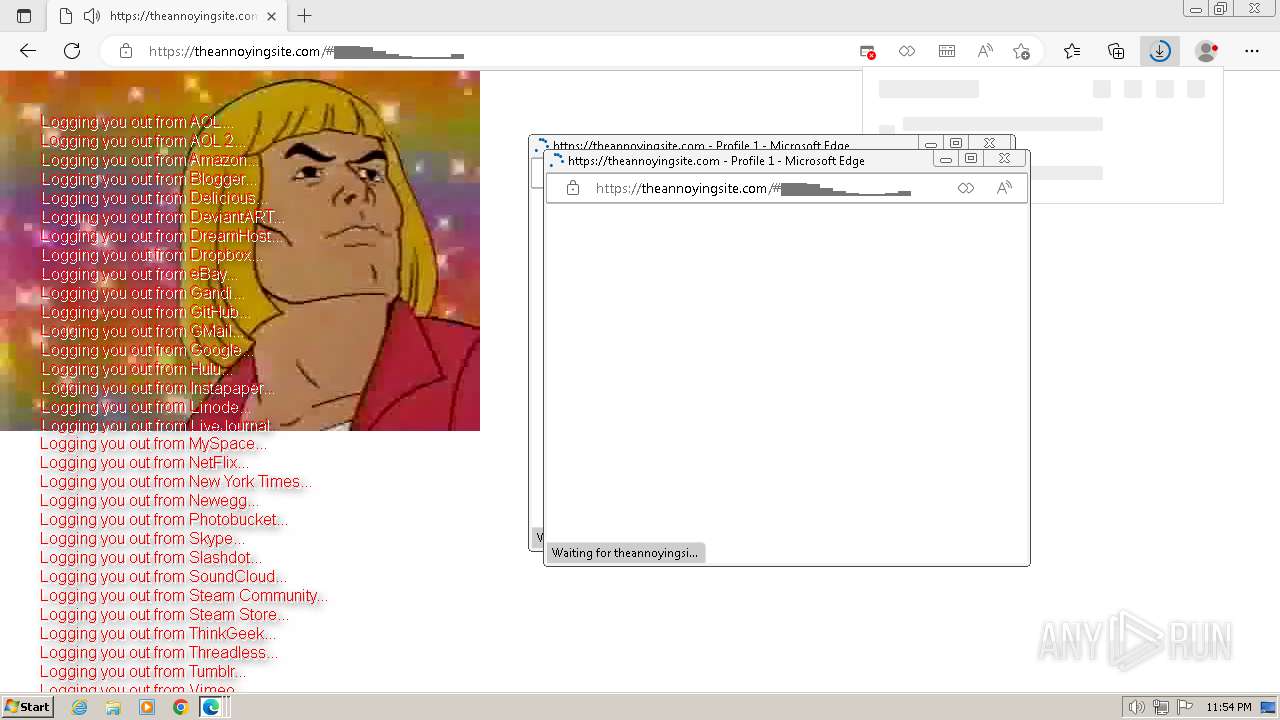
Task: Mute tab via speaker icon
Action: pos(92,16)
